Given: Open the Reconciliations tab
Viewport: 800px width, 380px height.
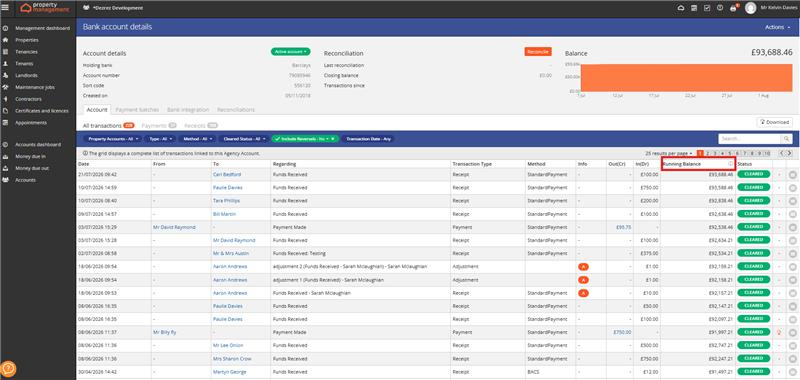Looking at the screenshot, I should (x=236, y=110).
